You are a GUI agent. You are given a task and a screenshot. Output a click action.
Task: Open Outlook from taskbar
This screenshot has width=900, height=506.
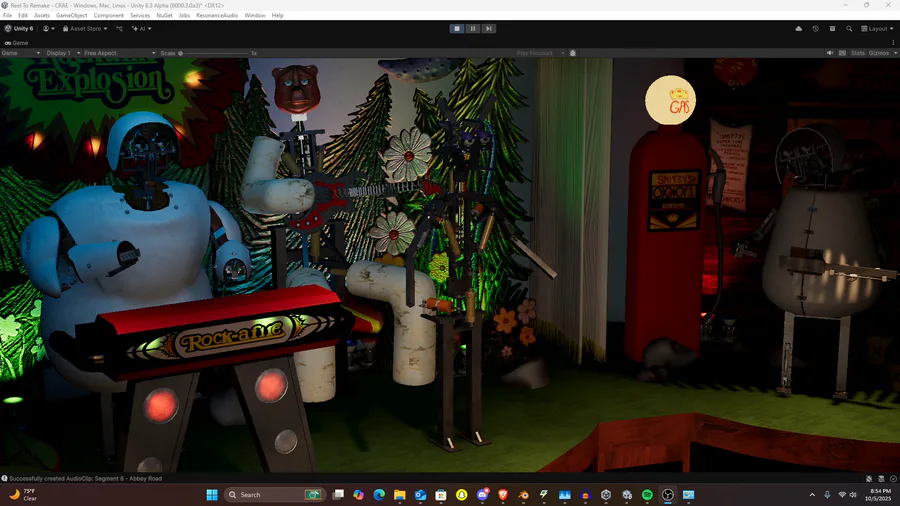coord(420,495)
